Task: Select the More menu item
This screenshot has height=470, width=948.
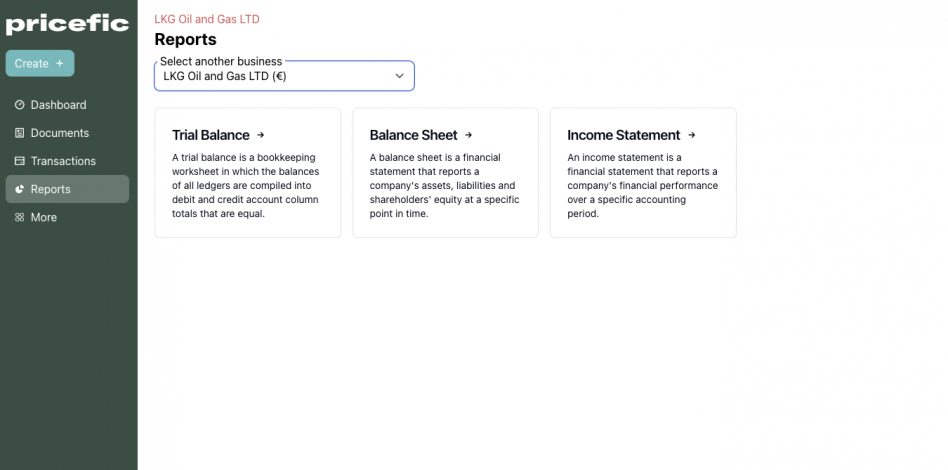Action: click(x=67, y=217)
